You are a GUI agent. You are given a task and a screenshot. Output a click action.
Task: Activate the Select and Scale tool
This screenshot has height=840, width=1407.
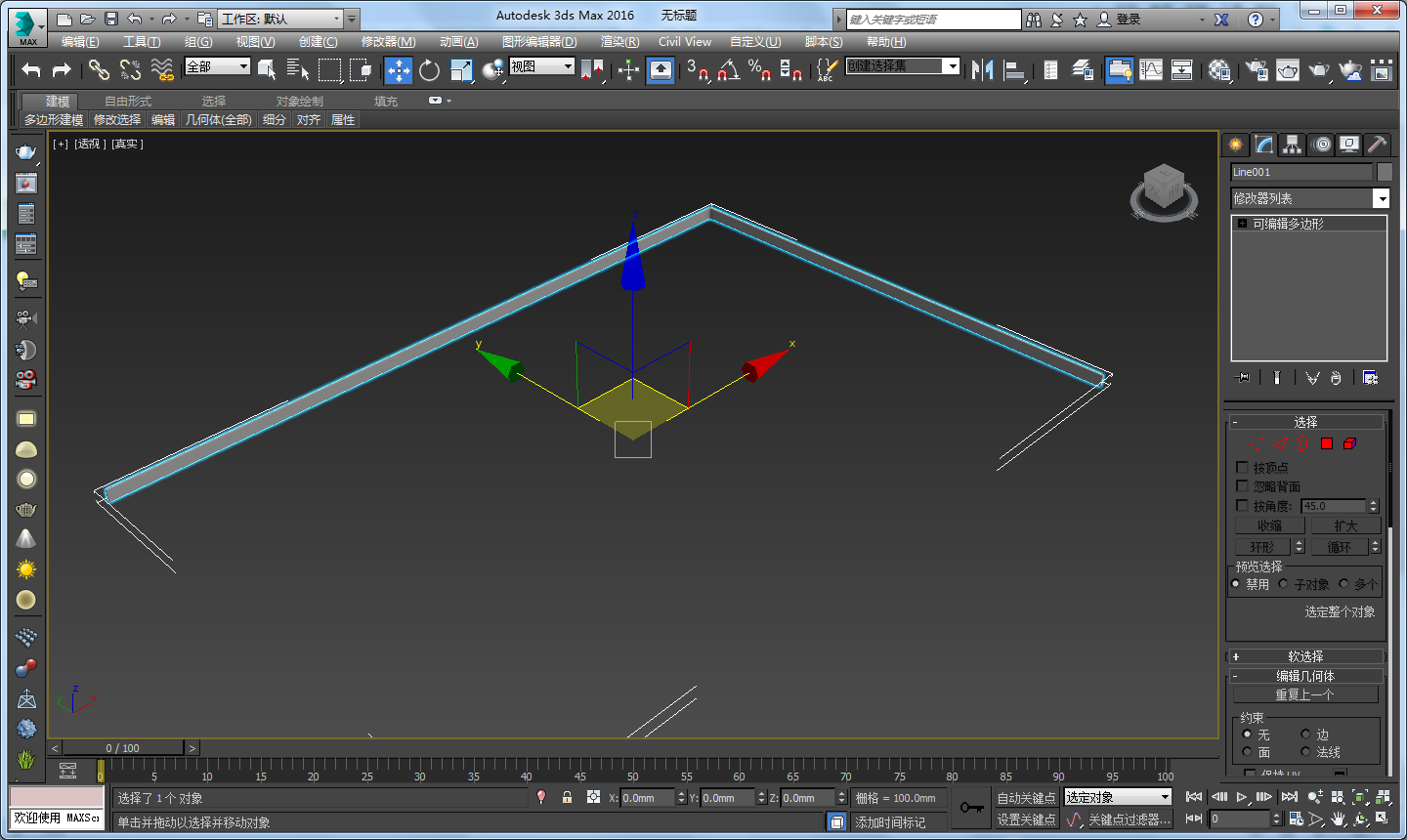[x=461, y=69]
